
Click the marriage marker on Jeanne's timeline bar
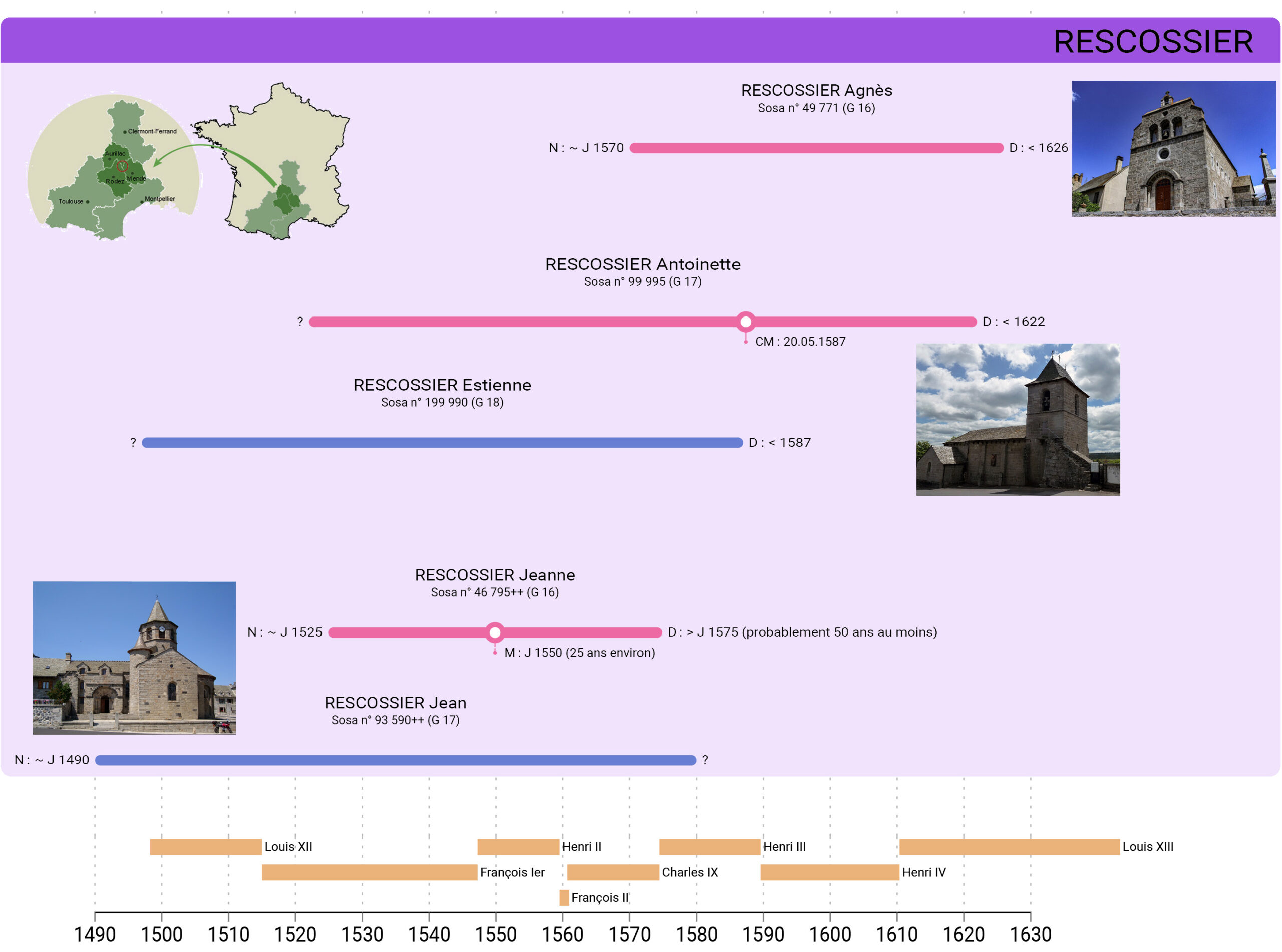point(494,632)
